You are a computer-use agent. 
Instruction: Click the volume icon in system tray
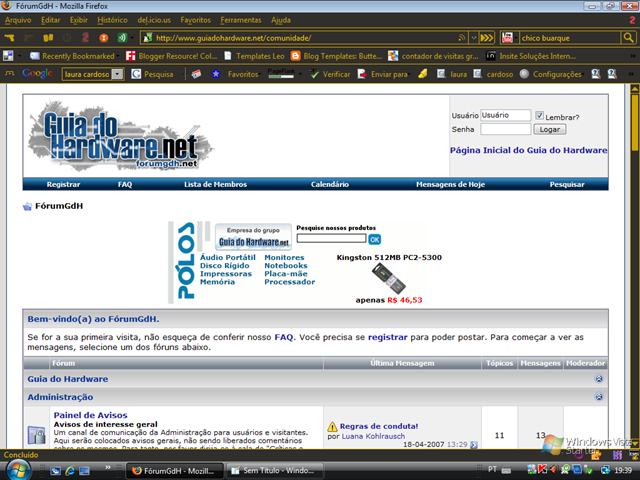tap(553, 470)
